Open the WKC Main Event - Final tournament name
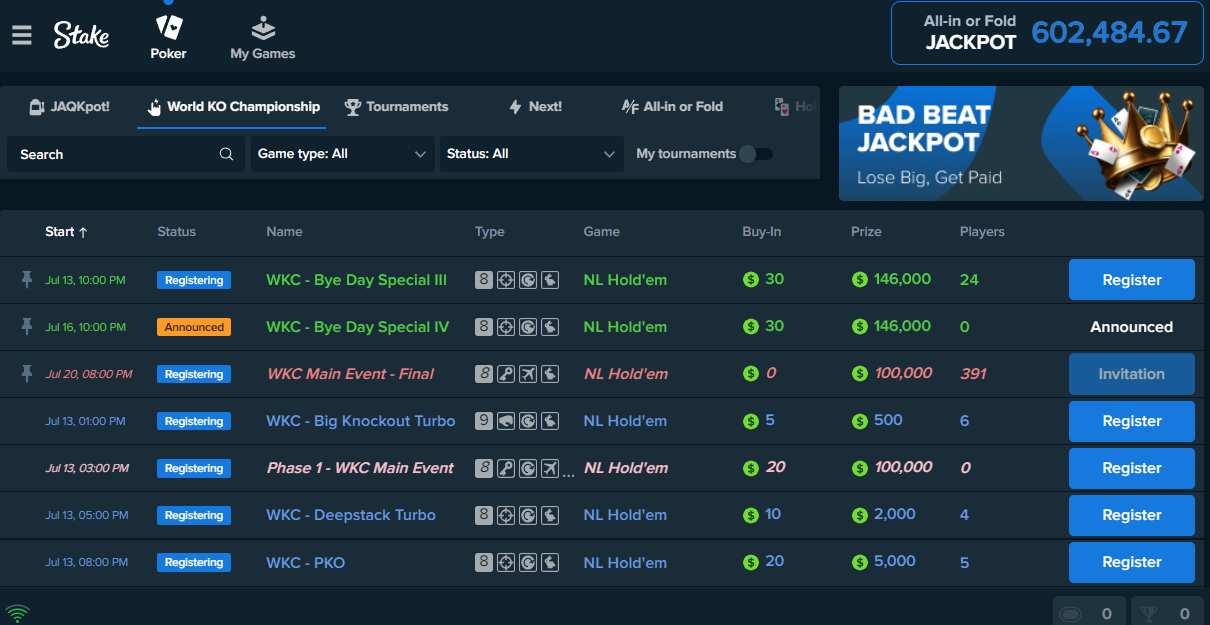This screenshot has width=1210, height=625. click(350, 374)
